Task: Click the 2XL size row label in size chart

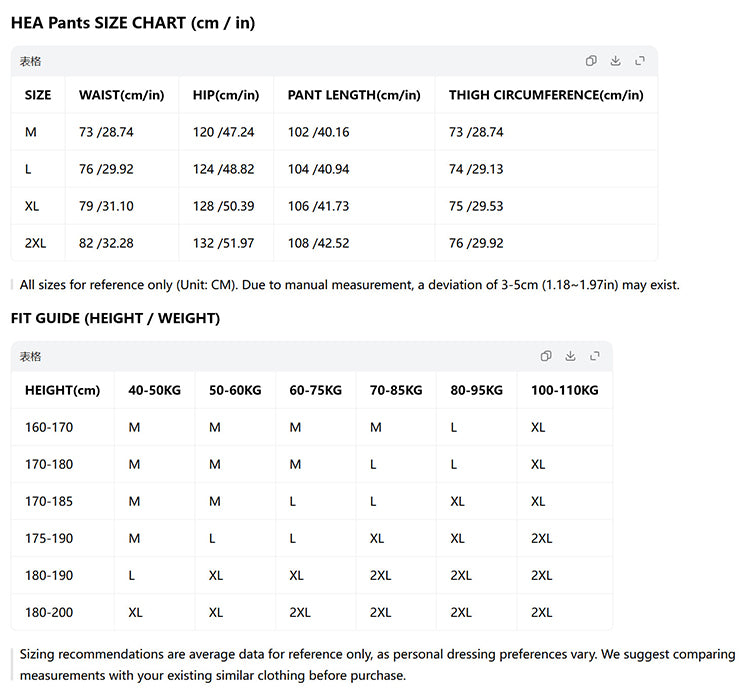Action: pos(35,243)
